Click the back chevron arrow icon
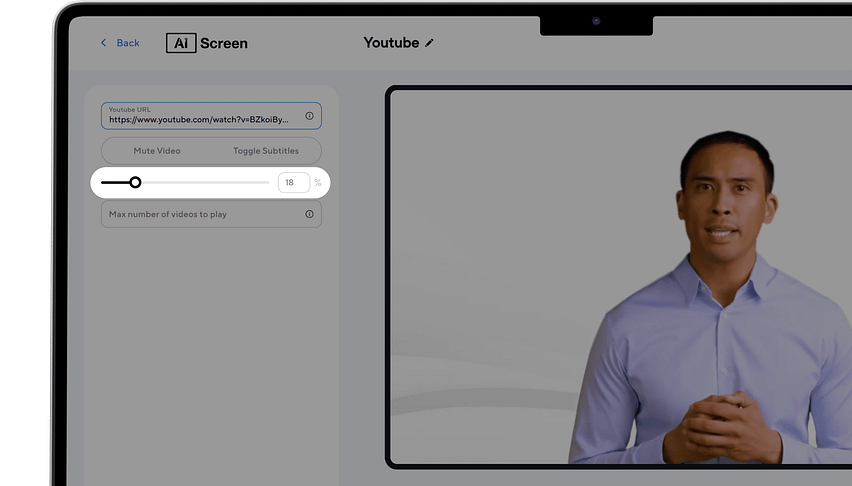The height and width of the screenshot is (486, 852). point(103,42)
